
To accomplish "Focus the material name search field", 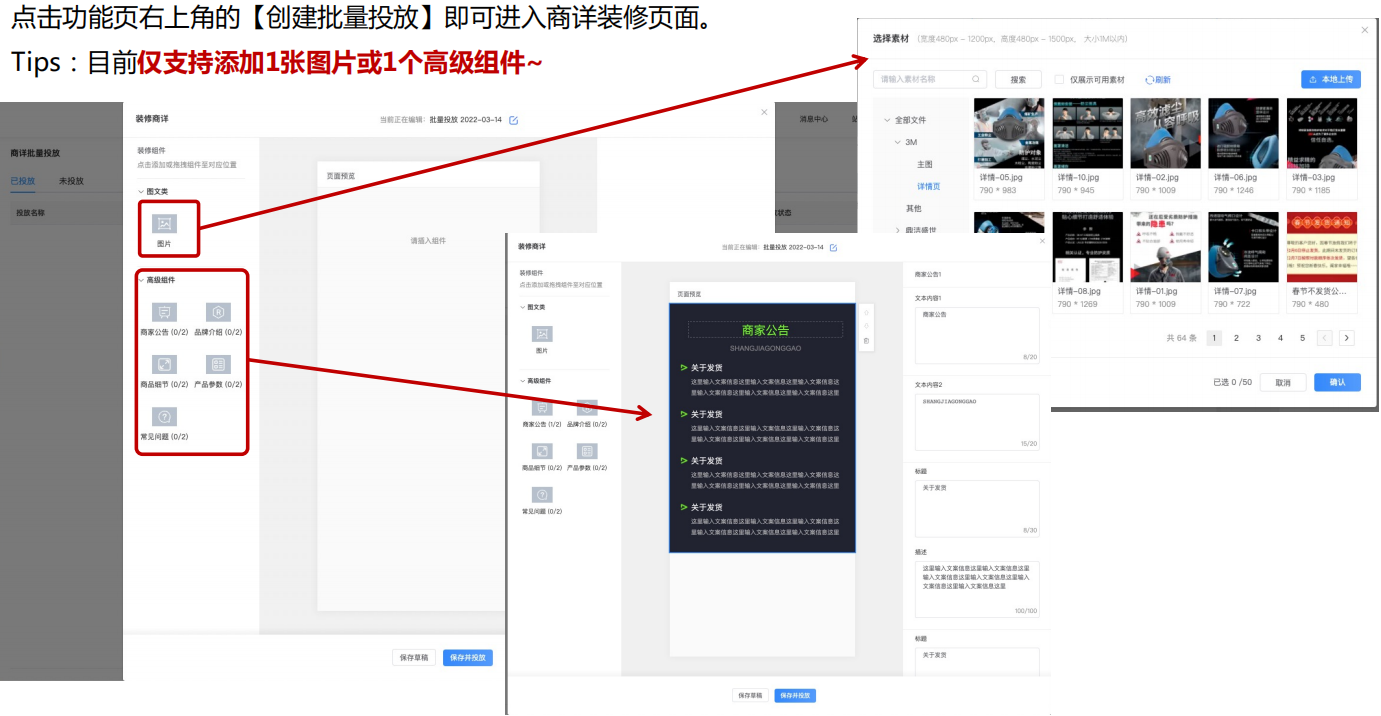I will coord(930,80).
